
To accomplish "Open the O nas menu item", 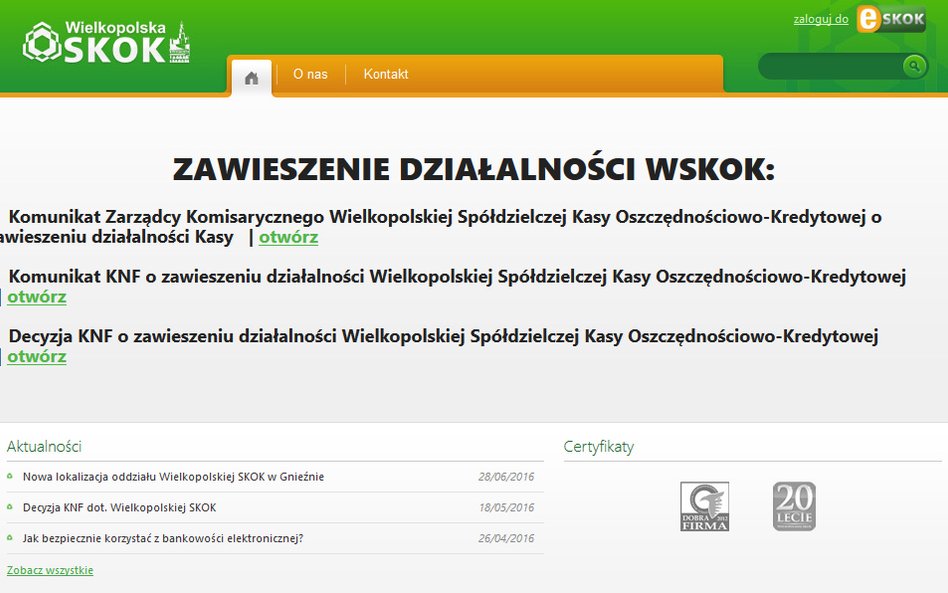I will (310, 74).
